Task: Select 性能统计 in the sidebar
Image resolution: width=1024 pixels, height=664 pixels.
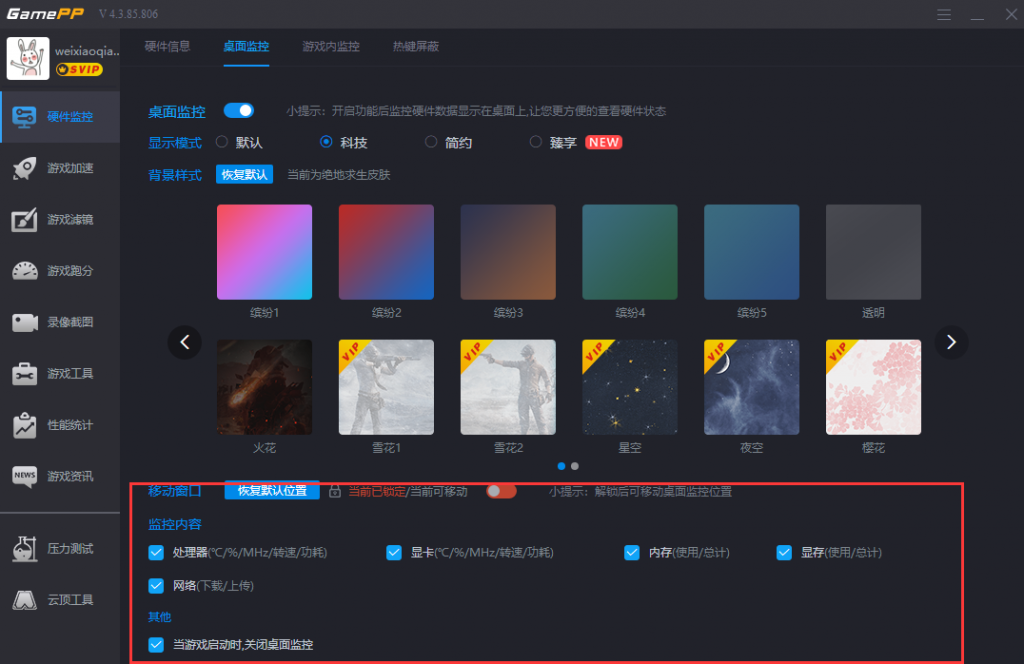Action: tap(60, 424)
